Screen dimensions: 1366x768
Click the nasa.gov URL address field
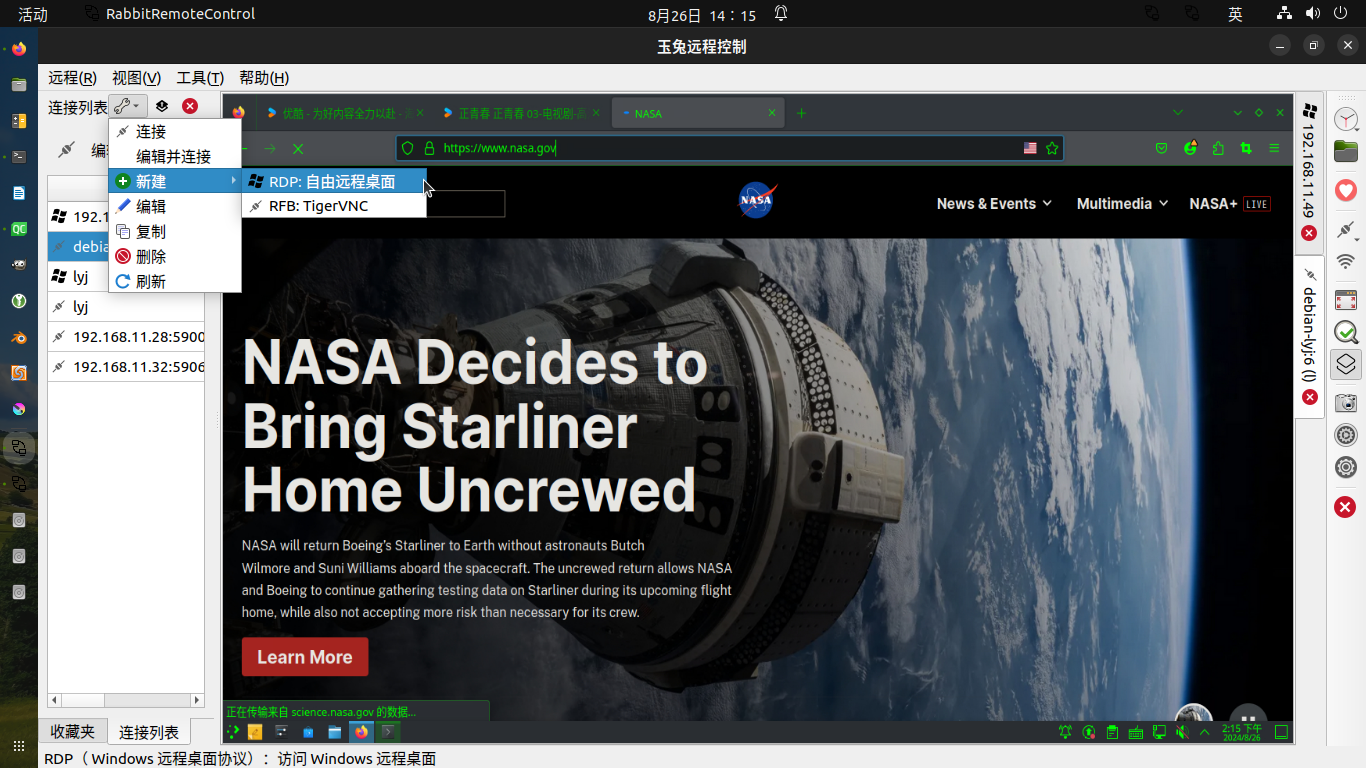[720, 148]
